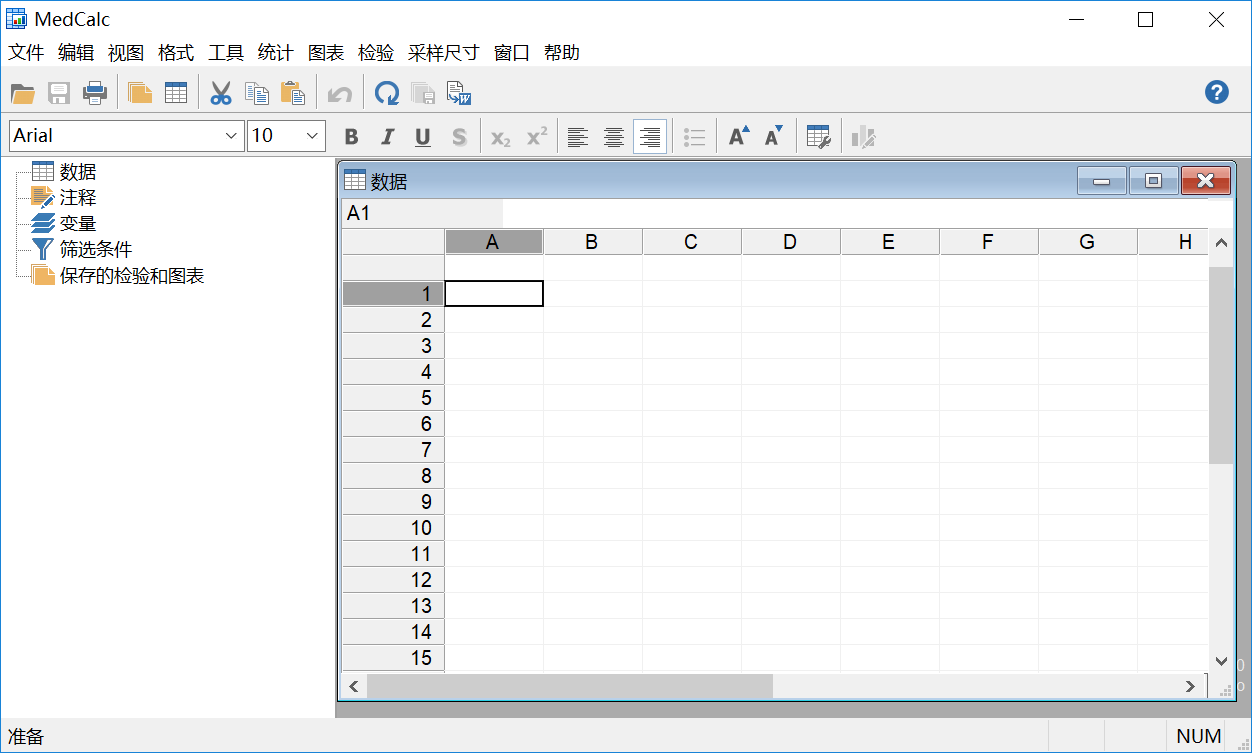The height and width of the screenshot is (753, 1252).
Task: Click the horizontal scrollbar thumb of data window
Action: click(570, 686)
